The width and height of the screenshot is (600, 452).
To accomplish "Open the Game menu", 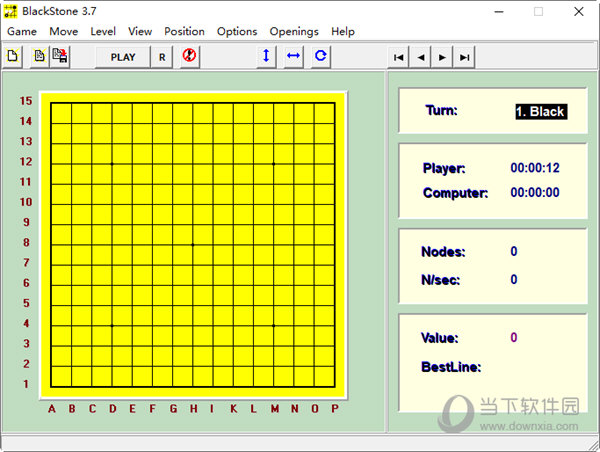I will 22,31.
